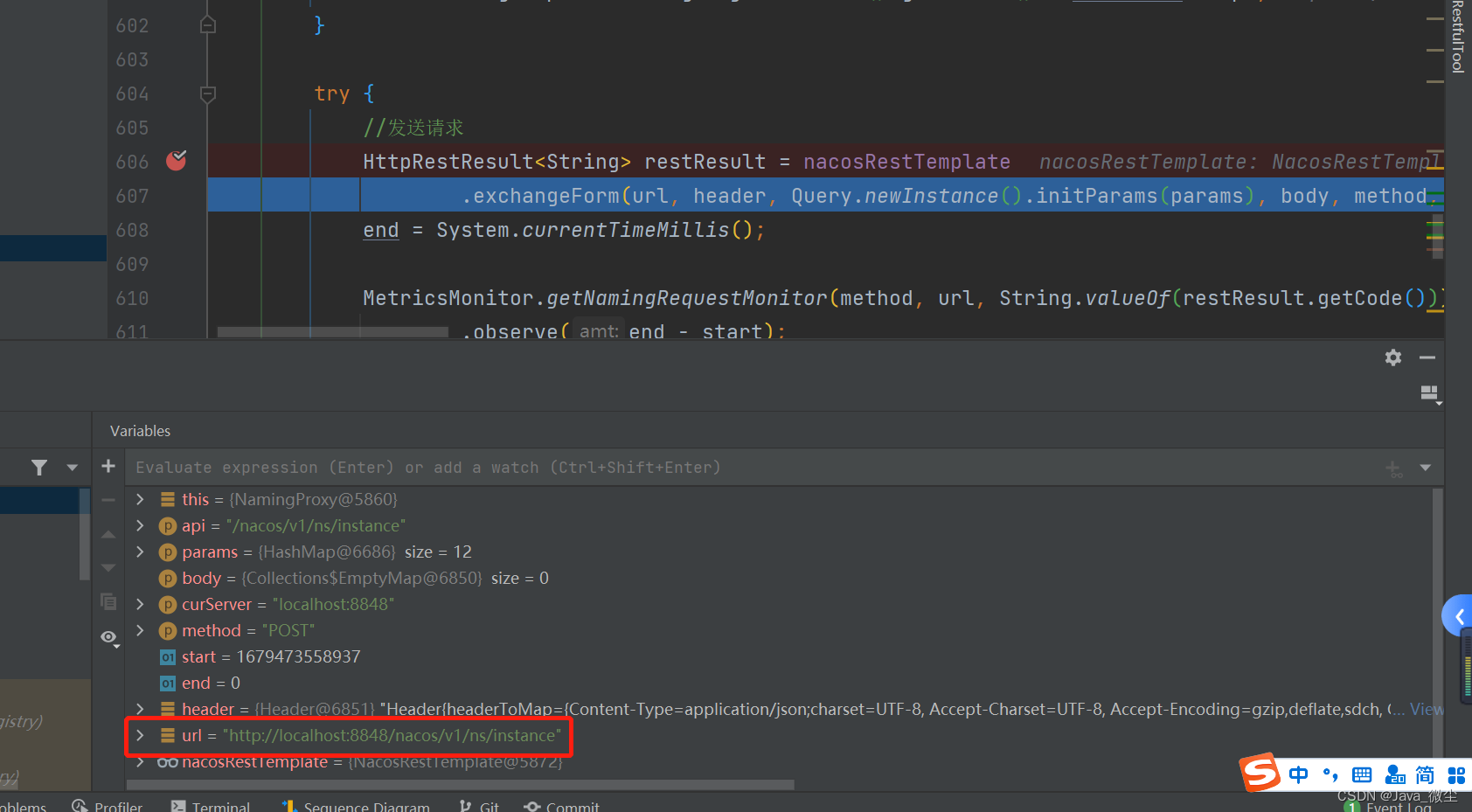
Task: Click nacosRestTemplate on line 606
Action: click(906, 162)
